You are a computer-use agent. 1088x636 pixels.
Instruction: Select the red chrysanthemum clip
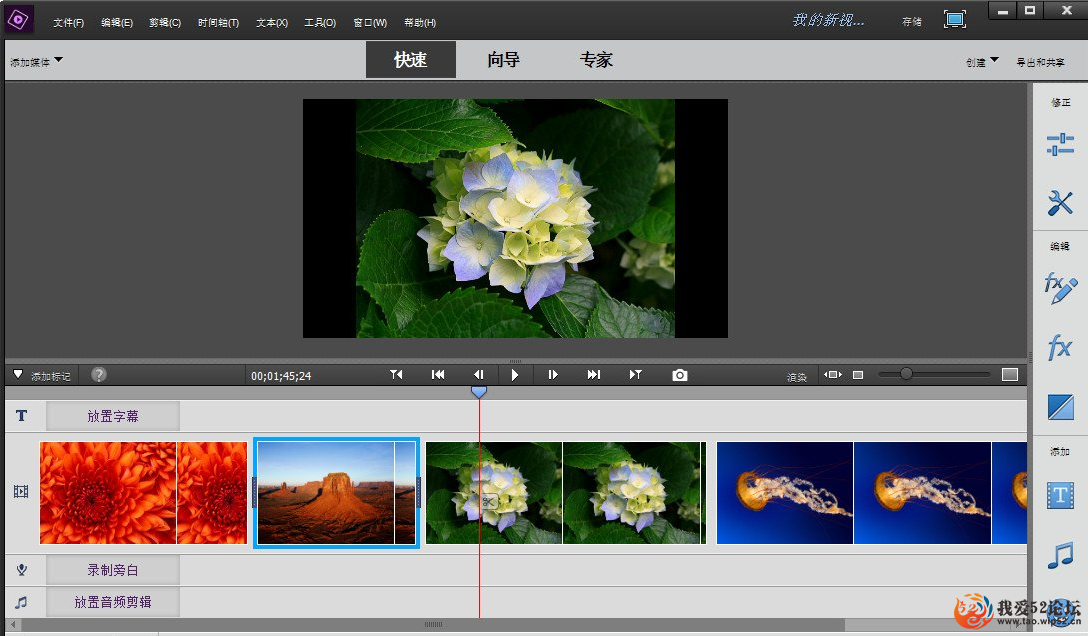pyautogui.click(x=143, y=492)
